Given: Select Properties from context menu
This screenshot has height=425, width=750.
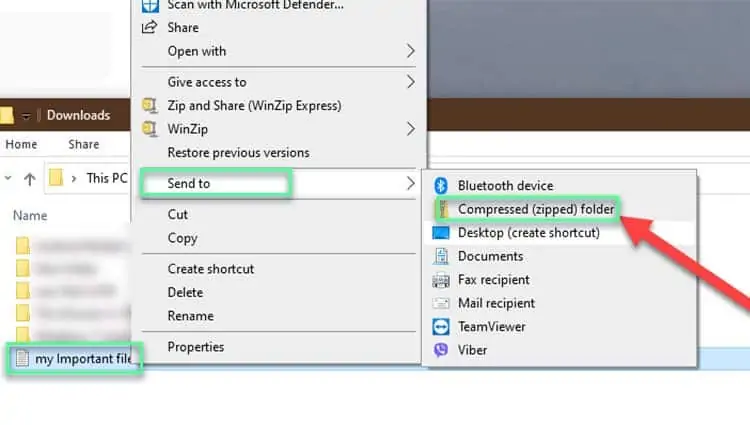Looking at the screenshot, I should pos(196,347).
